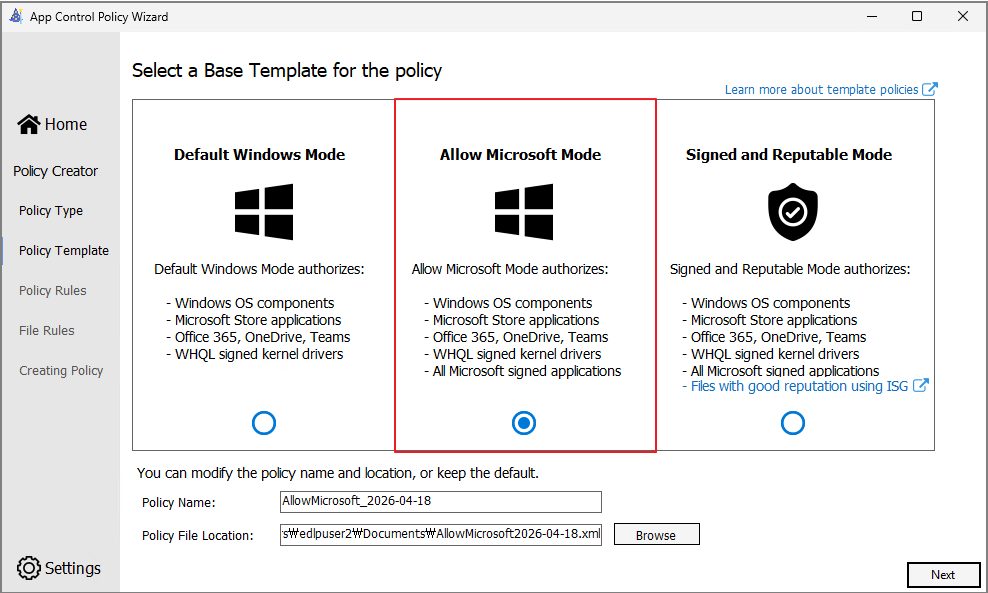Open Learn more about template policies link
The height and width of the screenshot is (593, 988).
click(x=821, y=89)
